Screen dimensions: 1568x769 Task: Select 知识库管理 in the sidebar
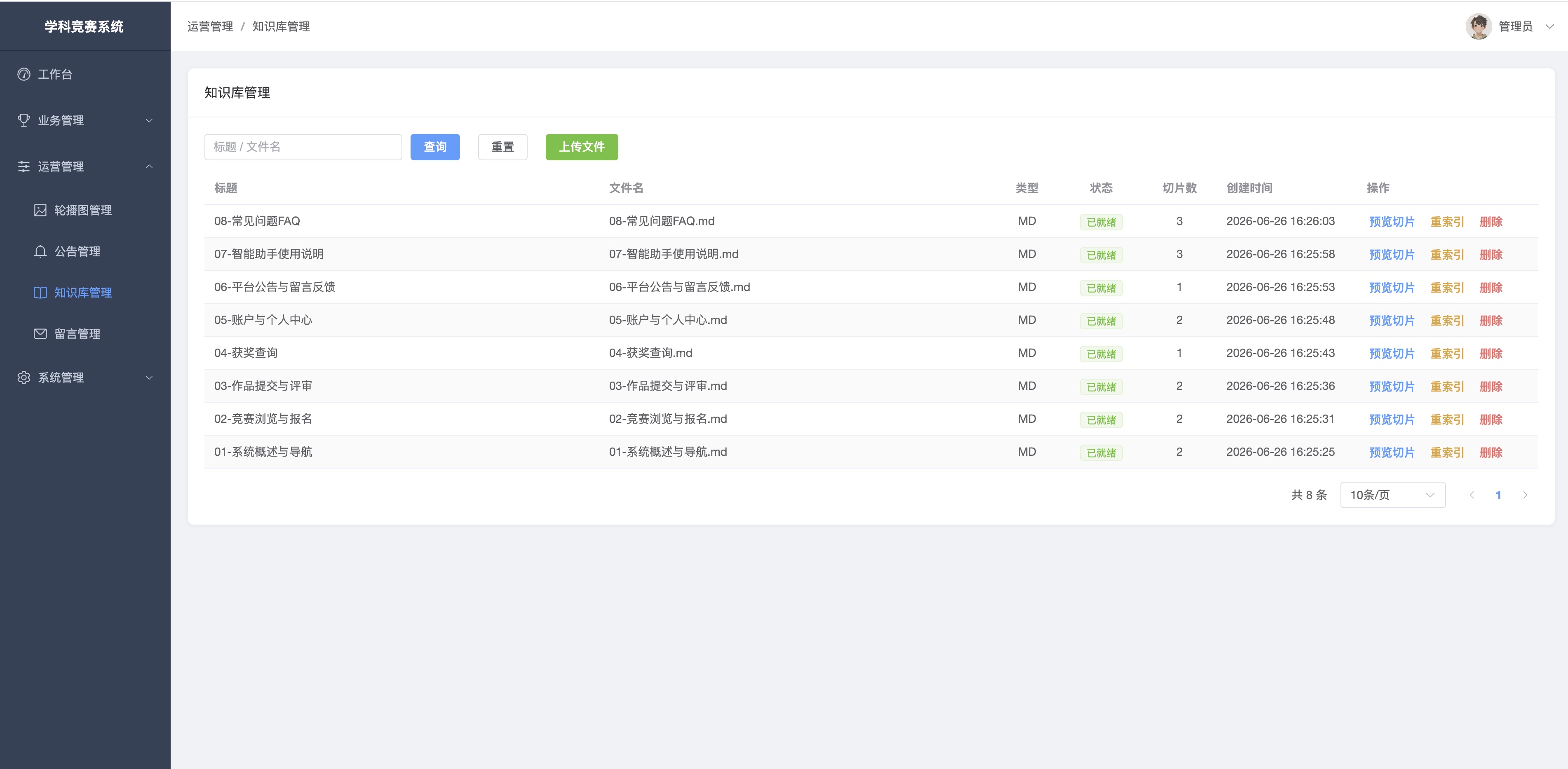click(x=85, y=293)
